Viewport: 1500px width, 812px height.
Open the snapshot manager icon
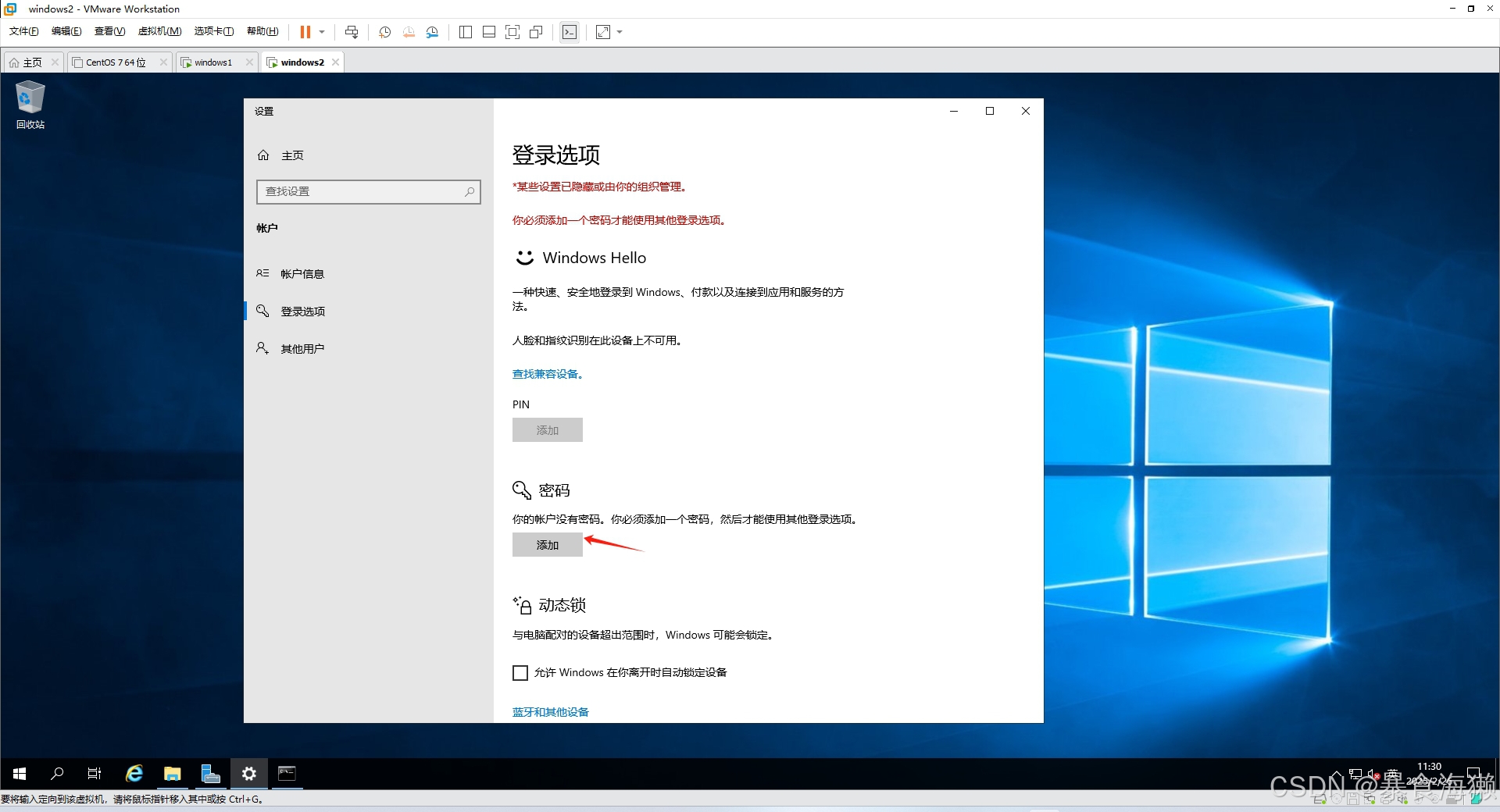tap(432, 32)
